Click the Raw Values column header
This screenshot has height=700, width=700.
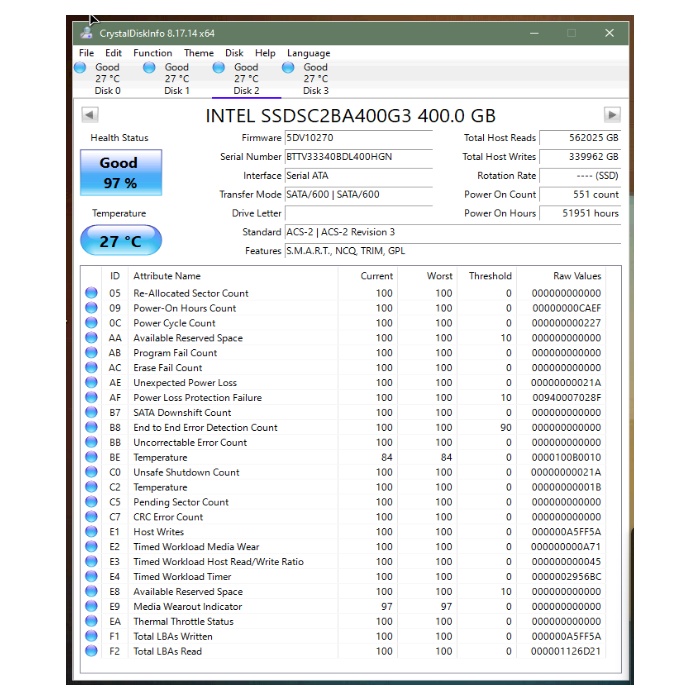pos(577,276)
